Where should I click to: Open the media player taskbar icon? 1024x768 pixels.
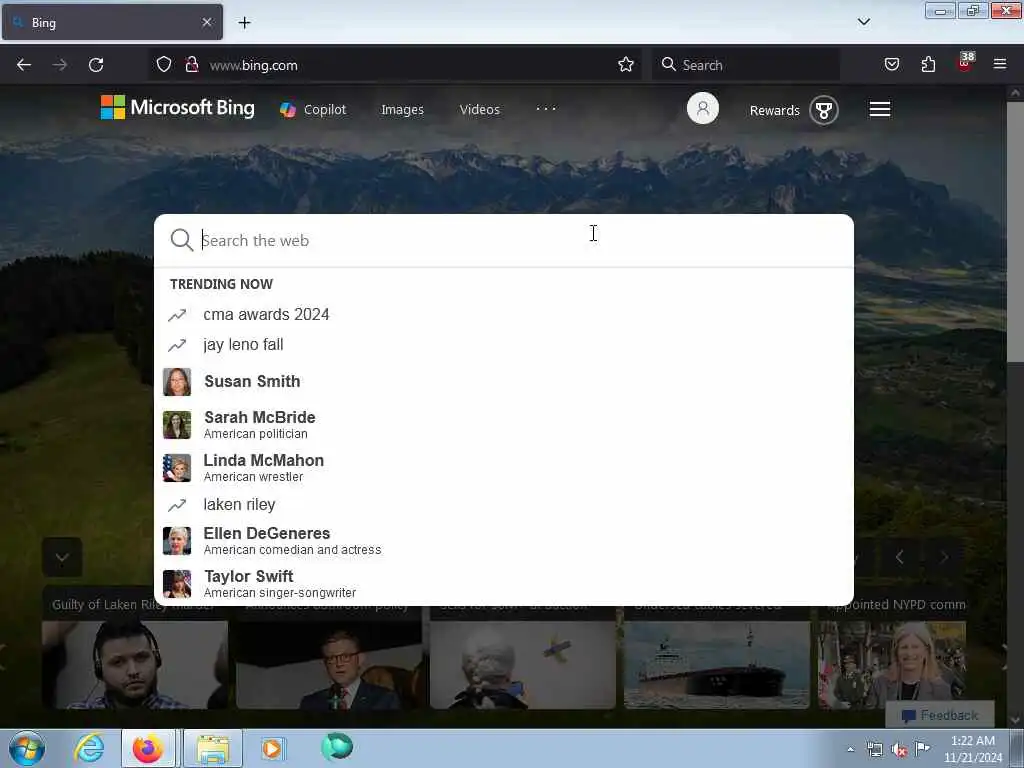272,748
